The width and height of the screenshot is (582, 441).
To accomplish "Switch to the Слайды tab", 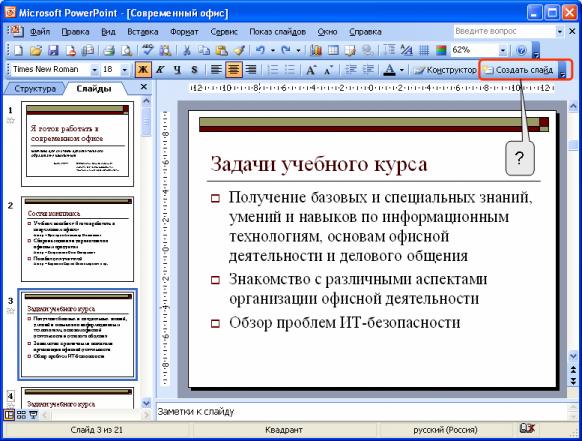I will pos(94,89).
